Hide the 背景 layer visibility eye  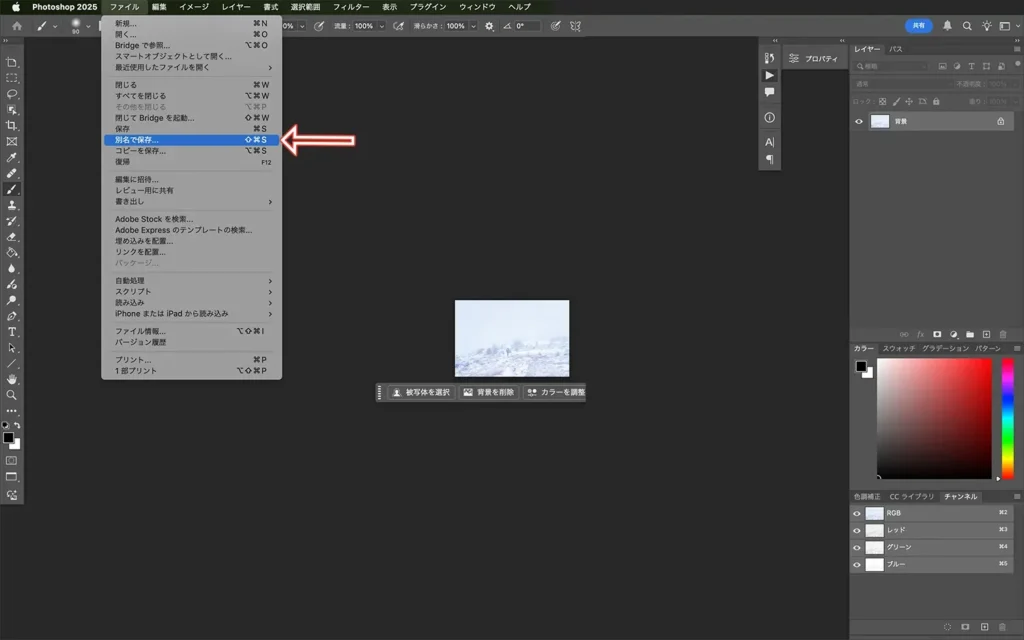point(859,121)
